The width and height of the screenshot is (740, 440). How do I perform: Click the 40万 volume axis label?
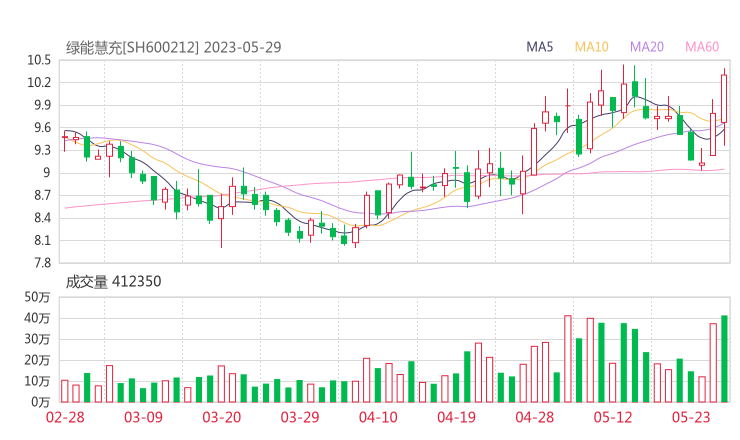pos(37,318)
